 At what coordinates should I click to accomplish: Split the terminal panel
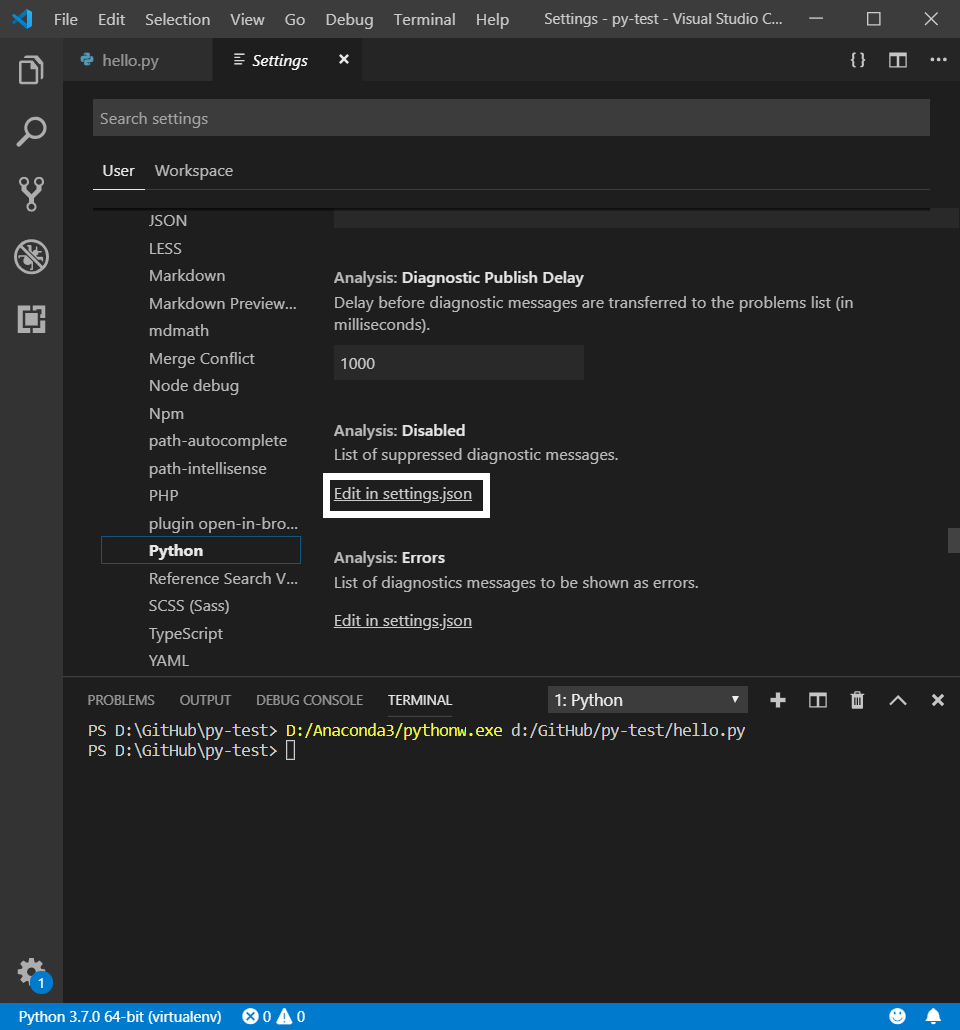pyautogui.click(x=817, y=700)
